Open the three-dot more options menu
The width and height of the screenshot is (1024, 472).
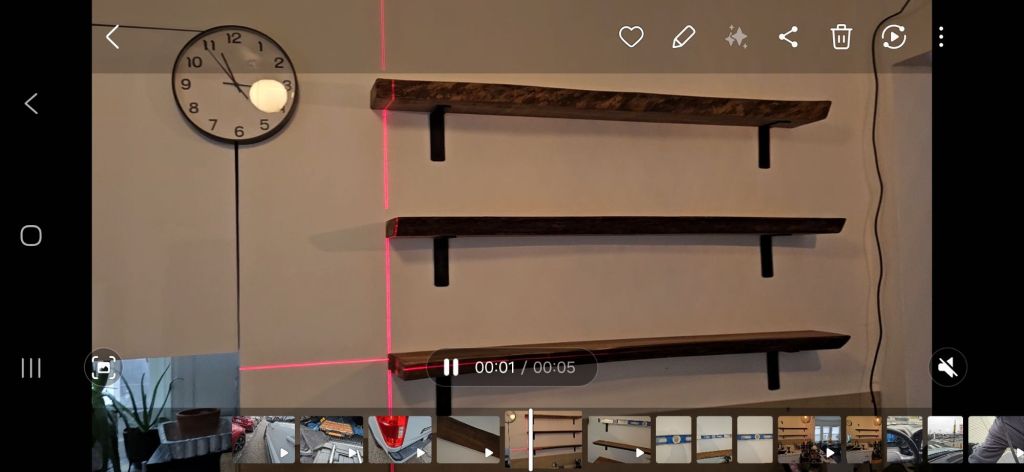(941, 37)
